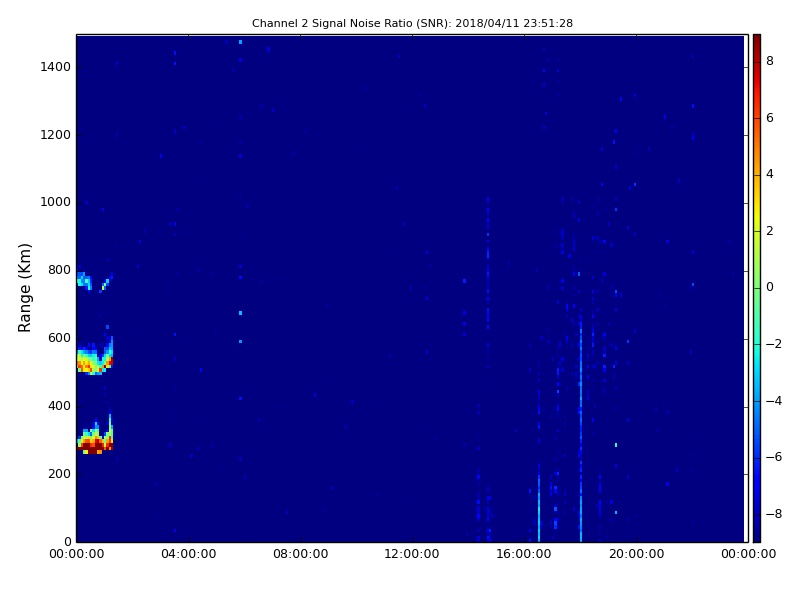The width and height of the screenshot is (800, 600).
Task: Click the 400 range tick label
Action: pos(60,406)
